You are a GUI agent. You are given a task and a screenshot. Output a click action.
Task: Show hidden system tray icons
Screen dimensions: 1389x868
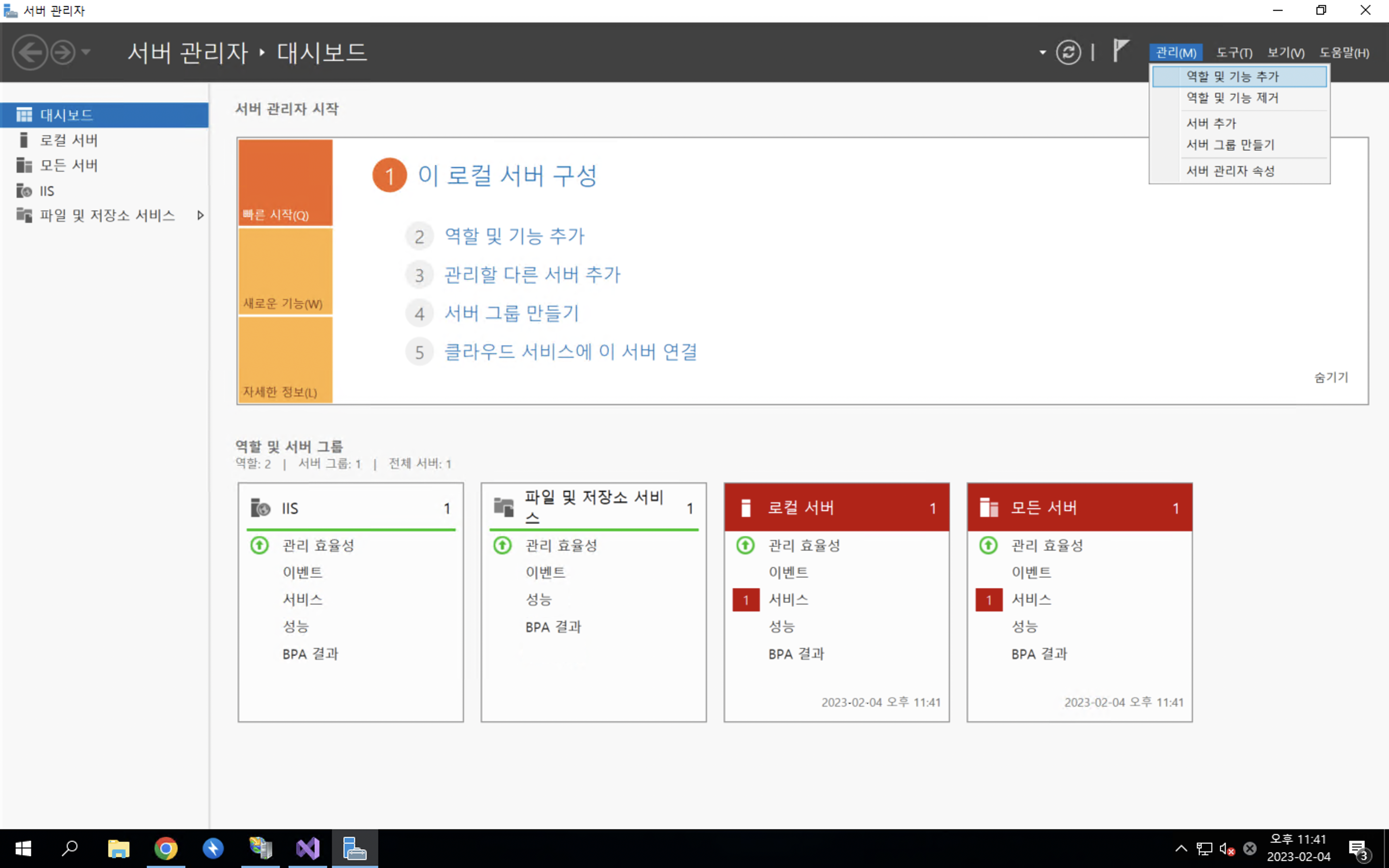(1181, 849)
